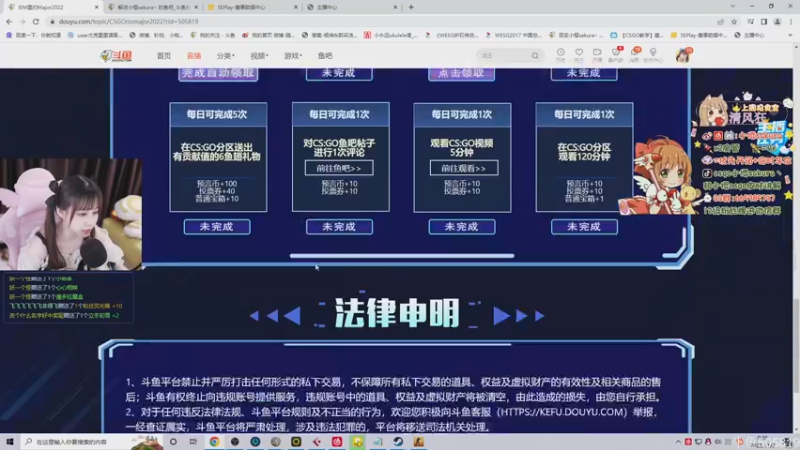The image size is (800, 450).
Task: Open the NetEase Music red taskbar icon
Action: [337, 441]
